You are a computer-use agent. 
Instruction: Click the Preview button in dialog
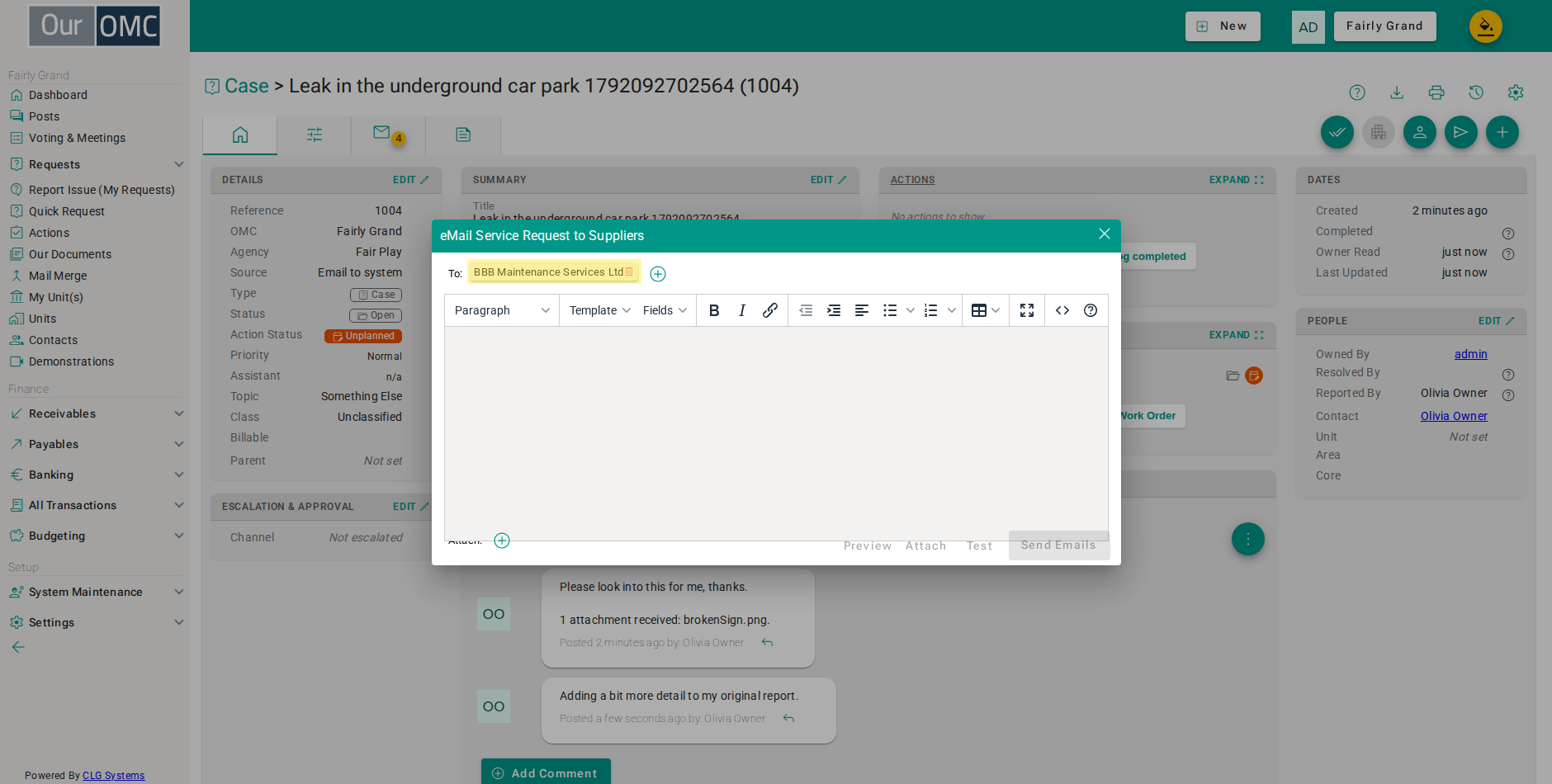(868, 546)
